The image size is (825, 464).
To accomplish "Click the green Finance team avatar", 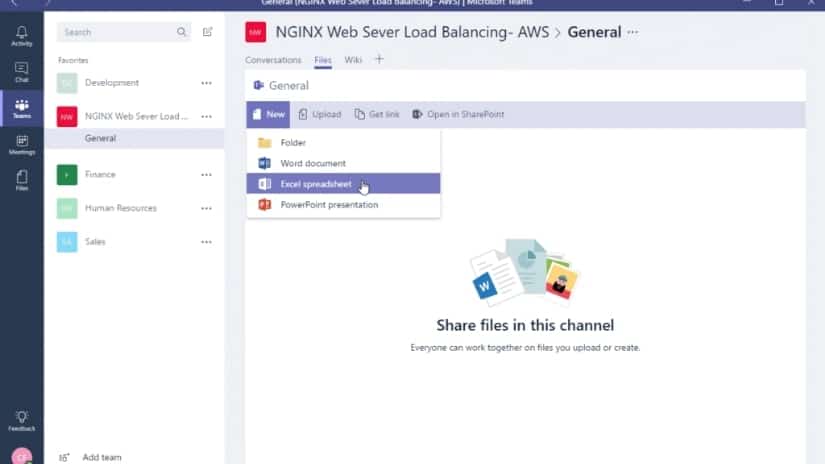I will point(67,175).
